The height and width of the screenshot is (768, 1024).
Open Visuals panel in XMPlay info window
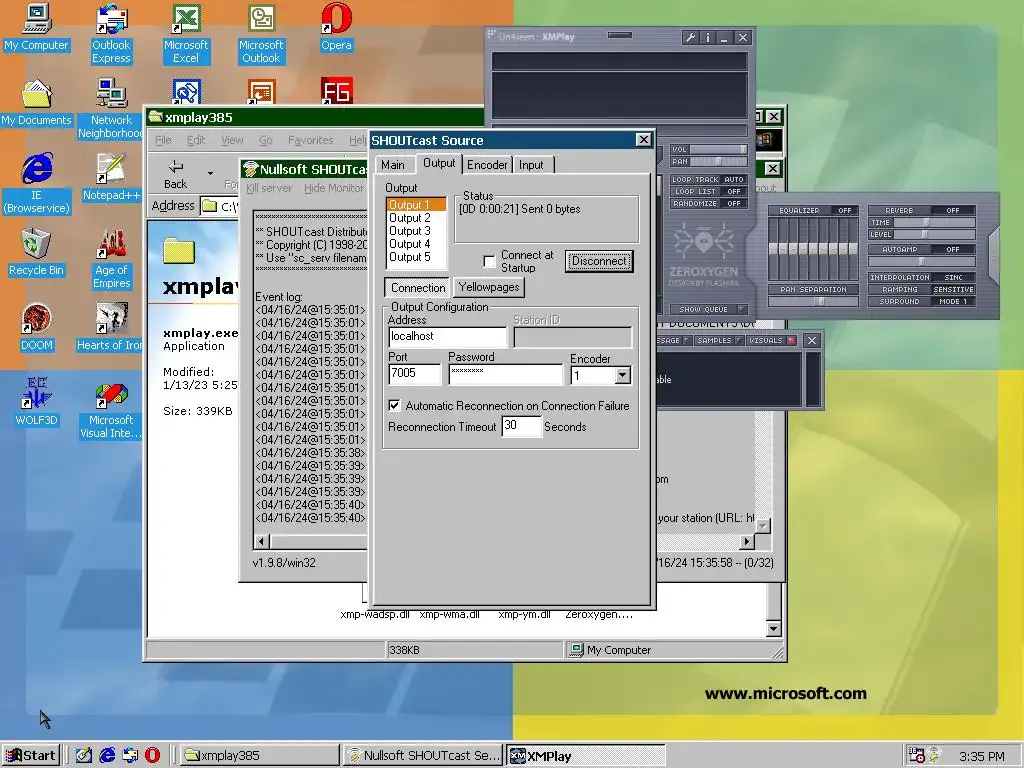click(771, 340)
